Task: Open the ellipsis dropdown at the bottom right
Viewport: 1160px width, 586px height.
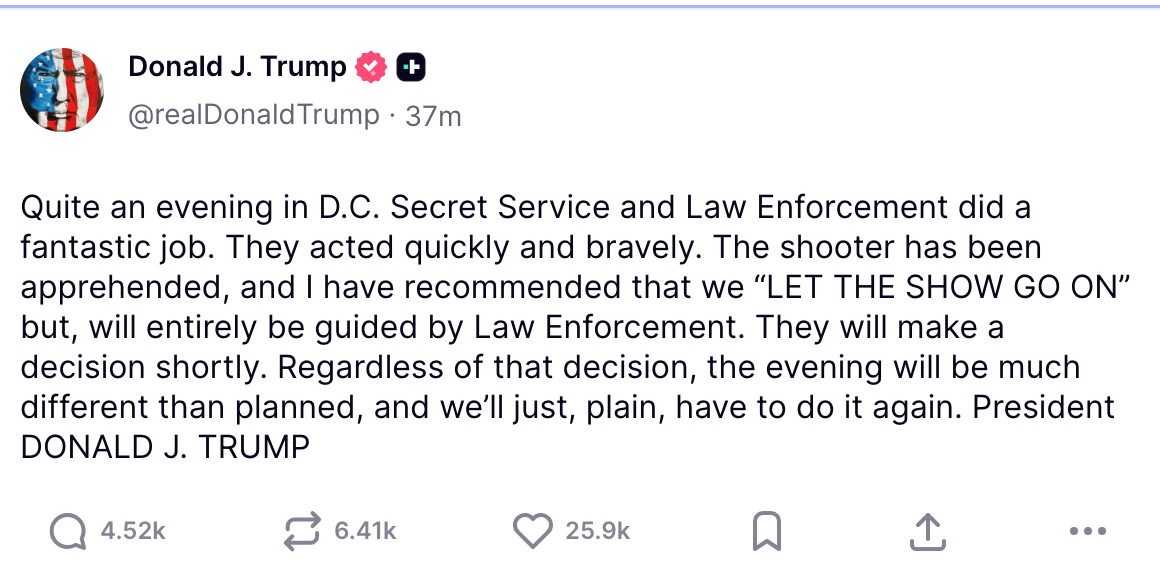Action: (x=1088, y=531)
